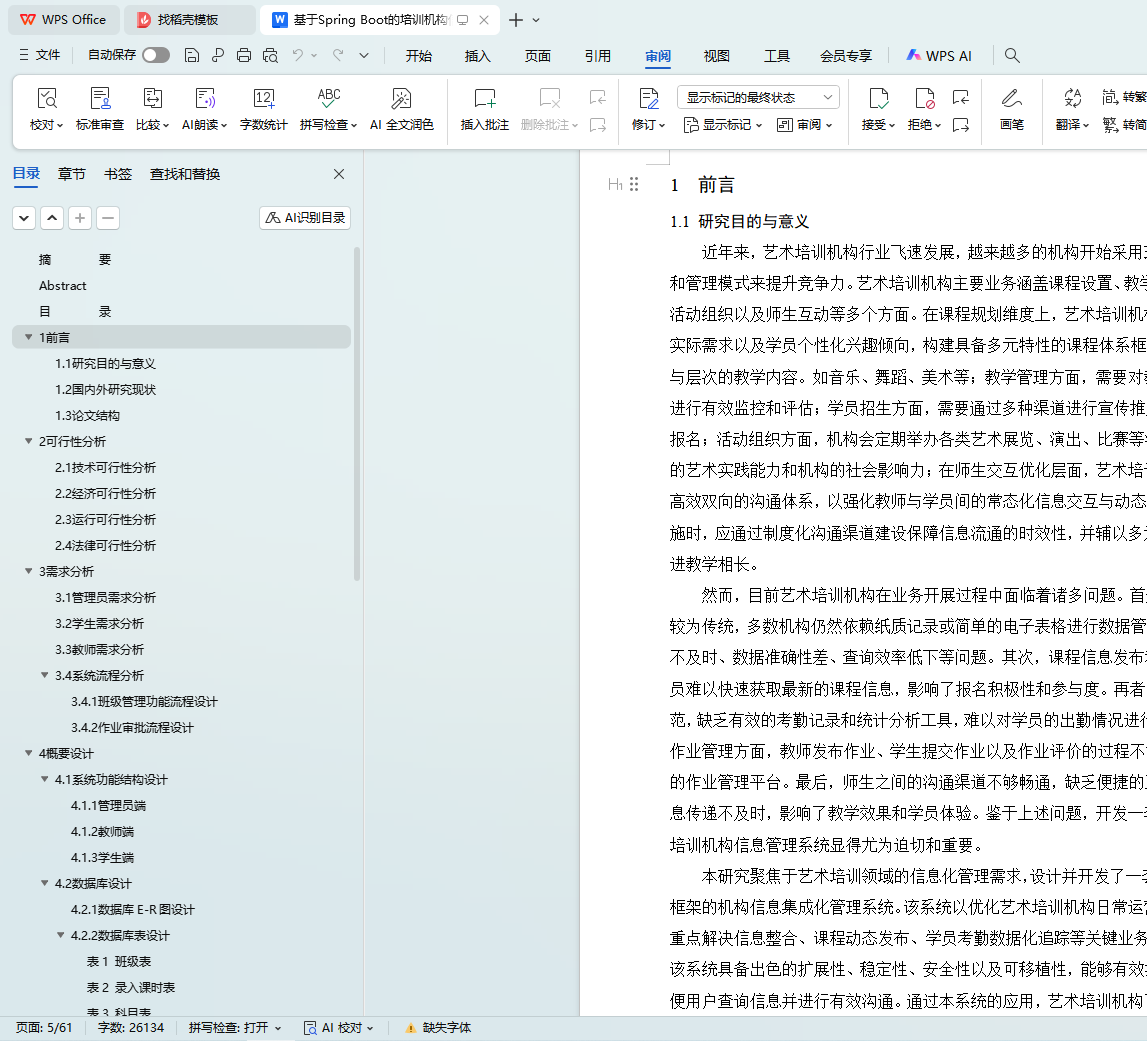This screenshot has width=1147, height=1041.
Task: Toggle the 自动保存 autosave switch
Action: click(x=155, y=56)
